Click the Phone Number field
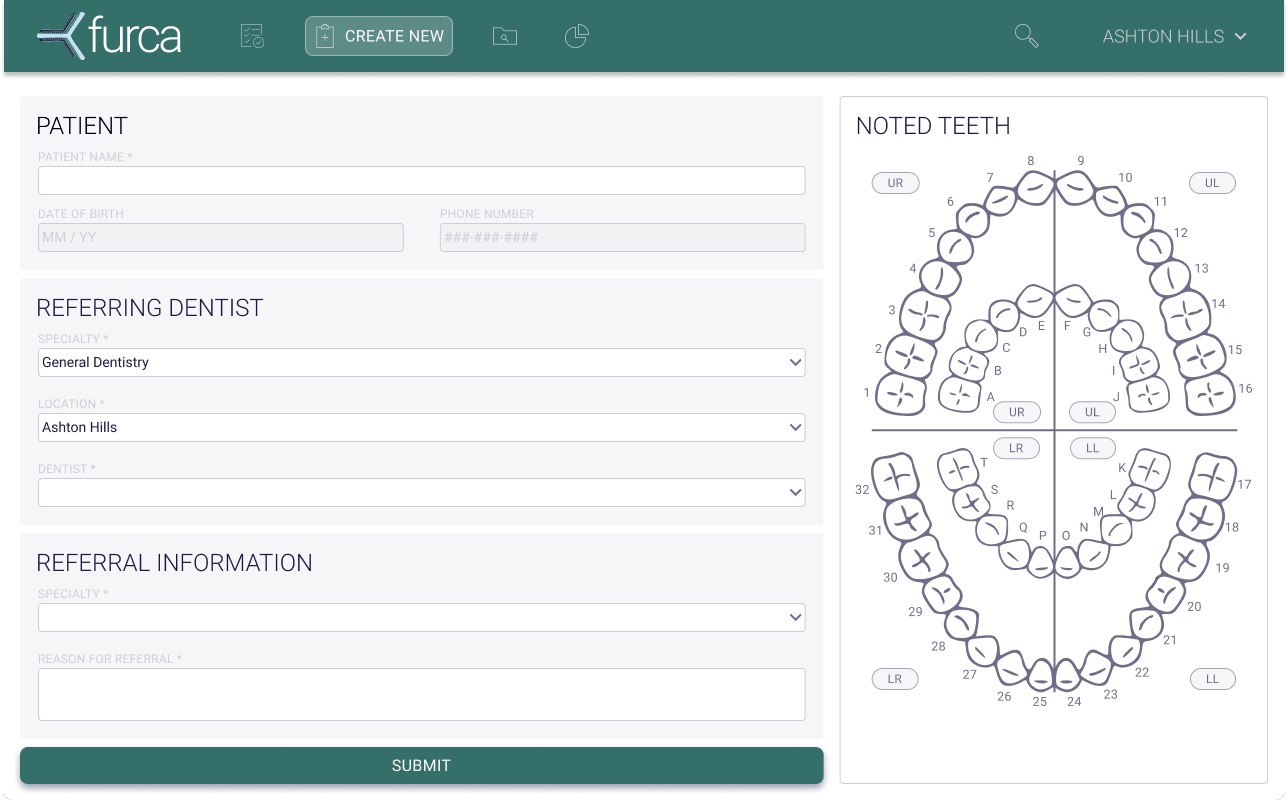 [622, 237]
